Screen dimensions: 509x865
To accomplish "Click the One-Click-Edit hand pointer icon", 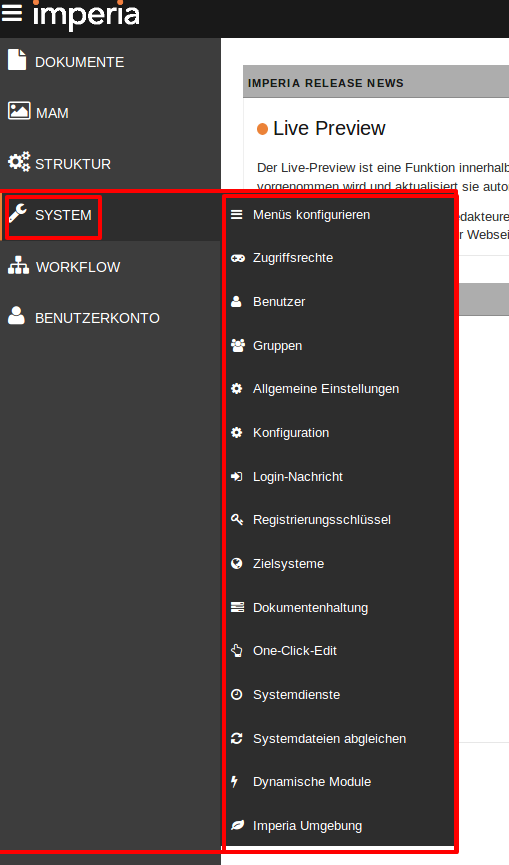I will click(237, 650).
